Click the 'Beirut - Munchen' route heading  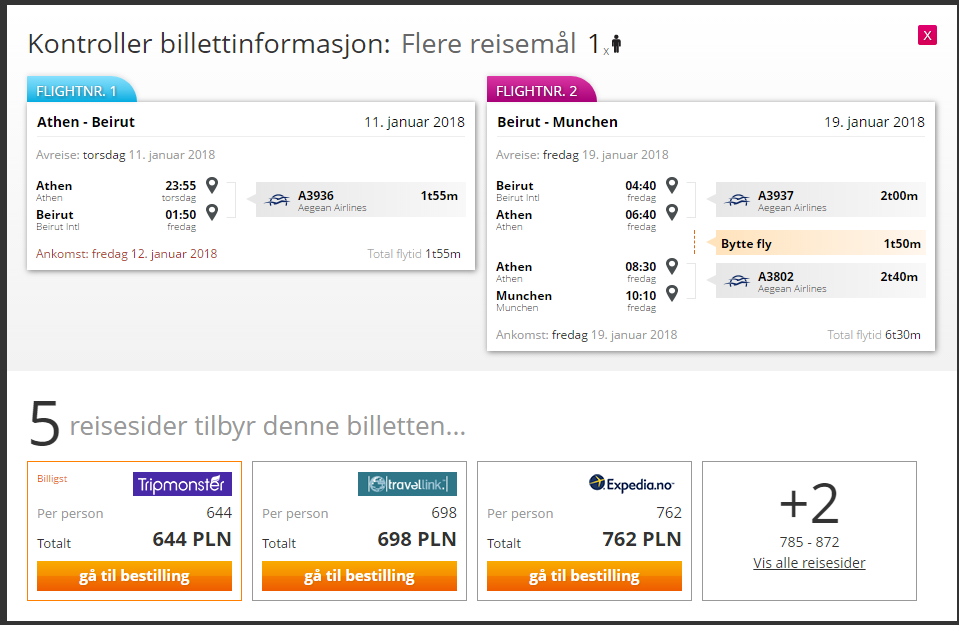coord(557,122)
